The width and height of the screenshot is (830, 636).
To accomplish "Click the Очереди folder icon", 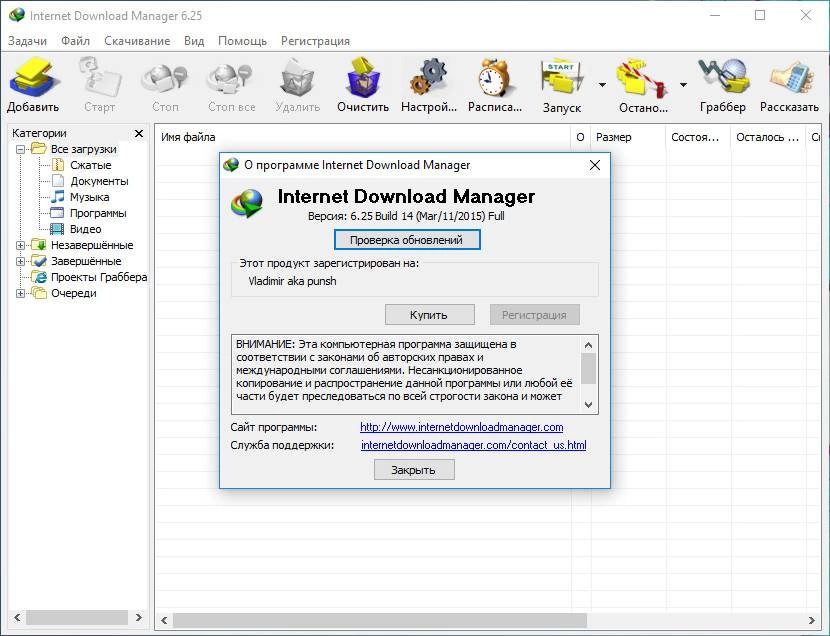I will (39, 293).
